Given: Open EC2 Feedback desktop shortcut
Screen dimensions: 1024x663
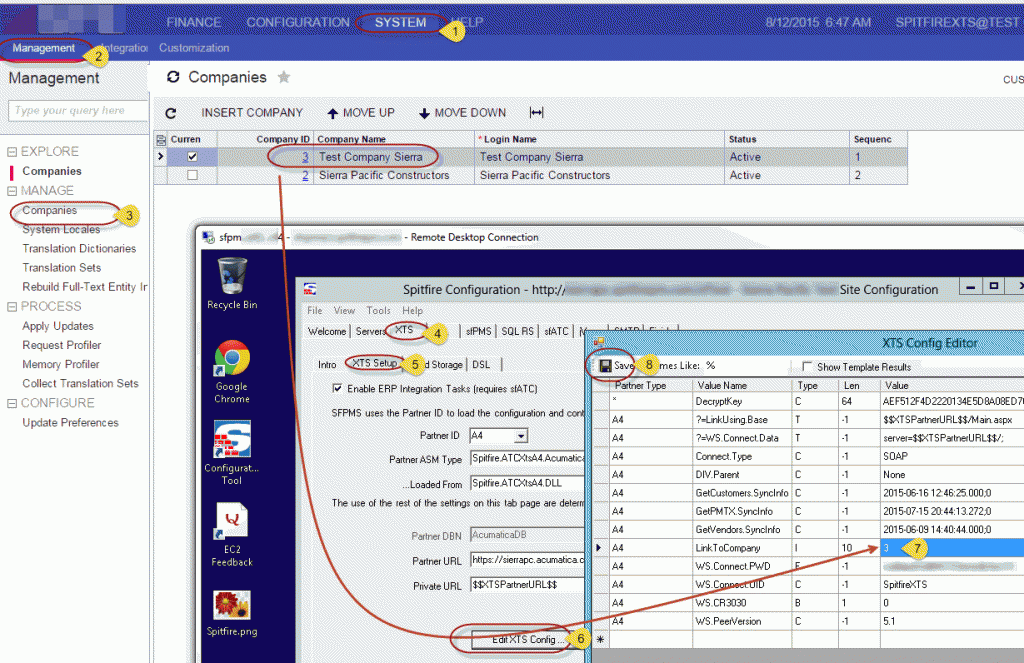Looking at the screenshot, I should pyautogui.click(x=232, y=534).
